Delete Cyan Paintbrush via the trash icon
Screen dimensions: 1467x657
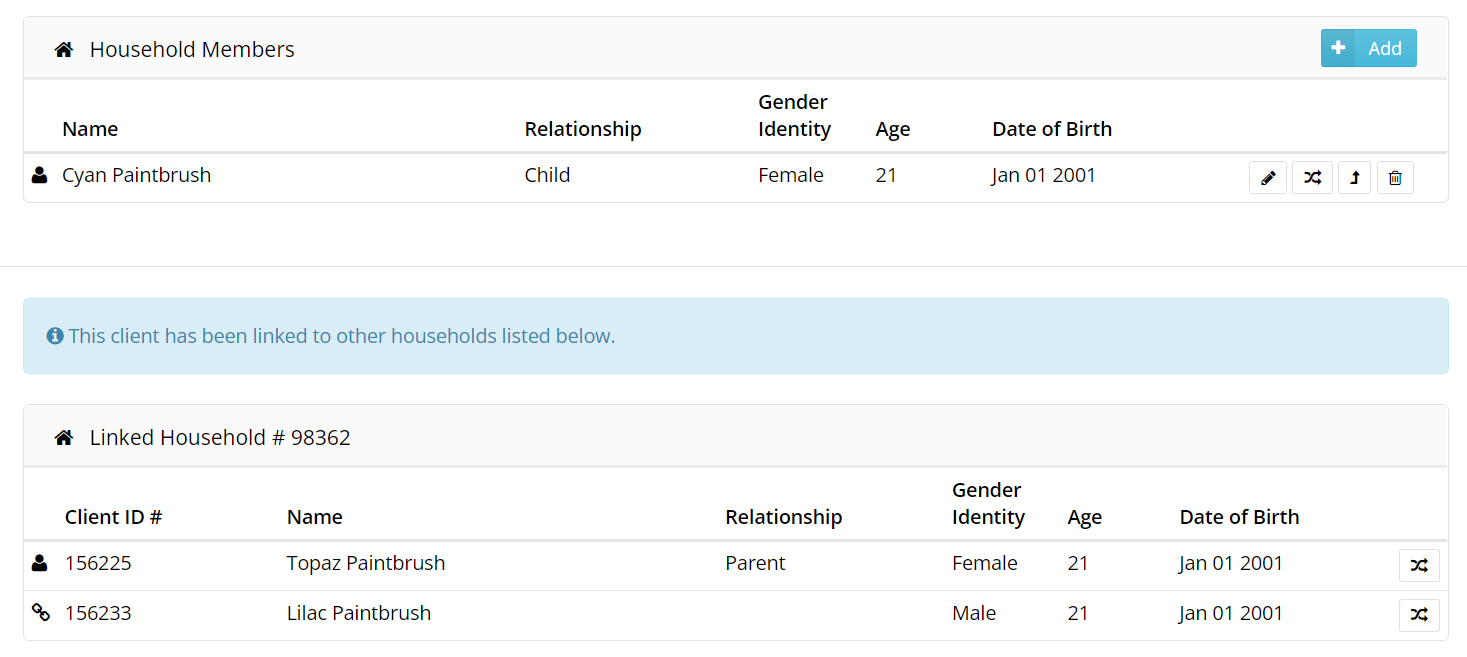coord(1396,177)
